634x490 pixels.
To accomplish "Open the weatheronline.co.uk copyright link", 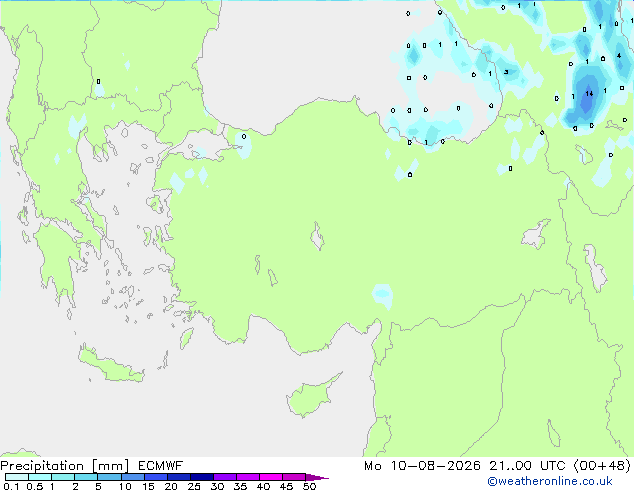I will 550,481.
